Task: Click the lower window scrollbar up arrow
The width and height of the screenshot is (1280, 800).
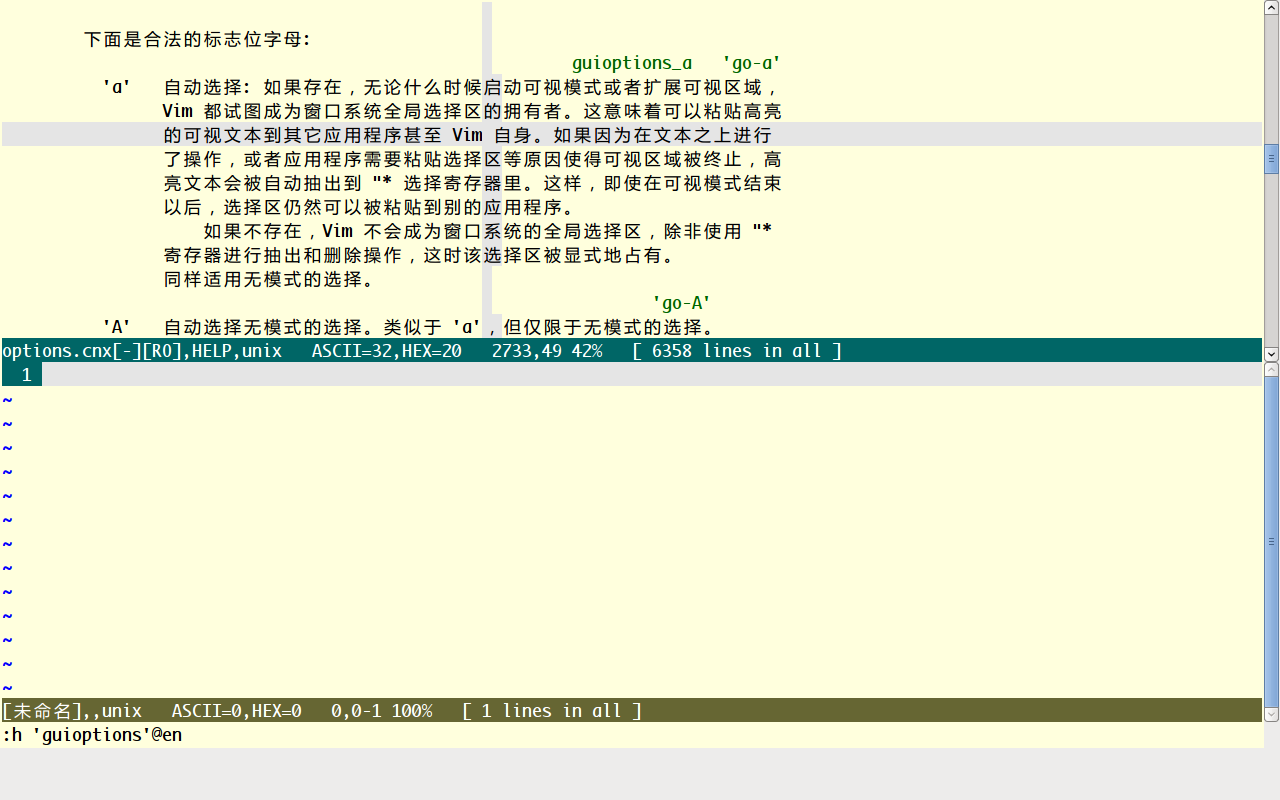Action: pyautogui.click(x=1272, y=369)
